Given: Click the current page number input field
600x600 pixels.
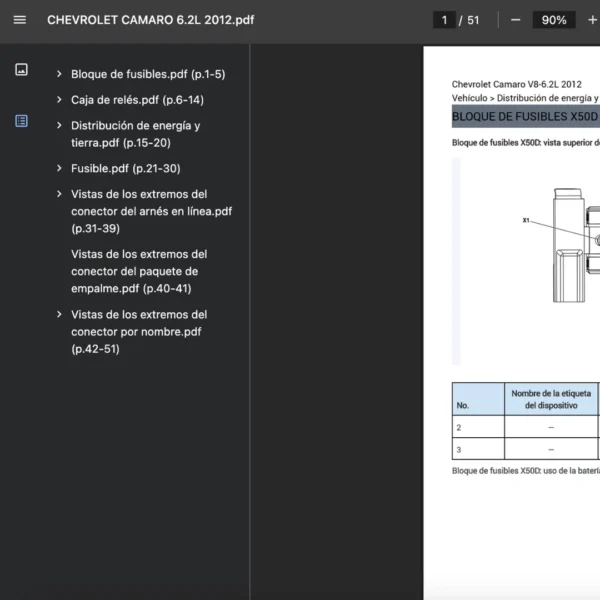Looking at the screenshot, I should pyautogui.click(x=443, y=20).
